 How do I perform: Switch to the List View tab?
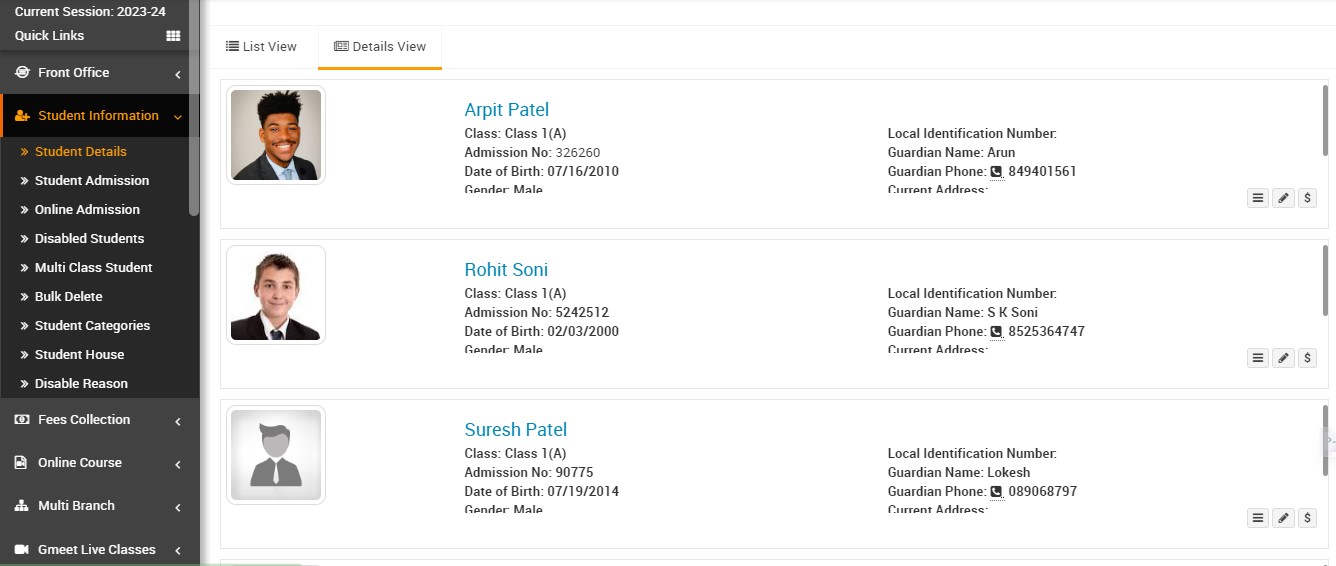coord(261,47)
